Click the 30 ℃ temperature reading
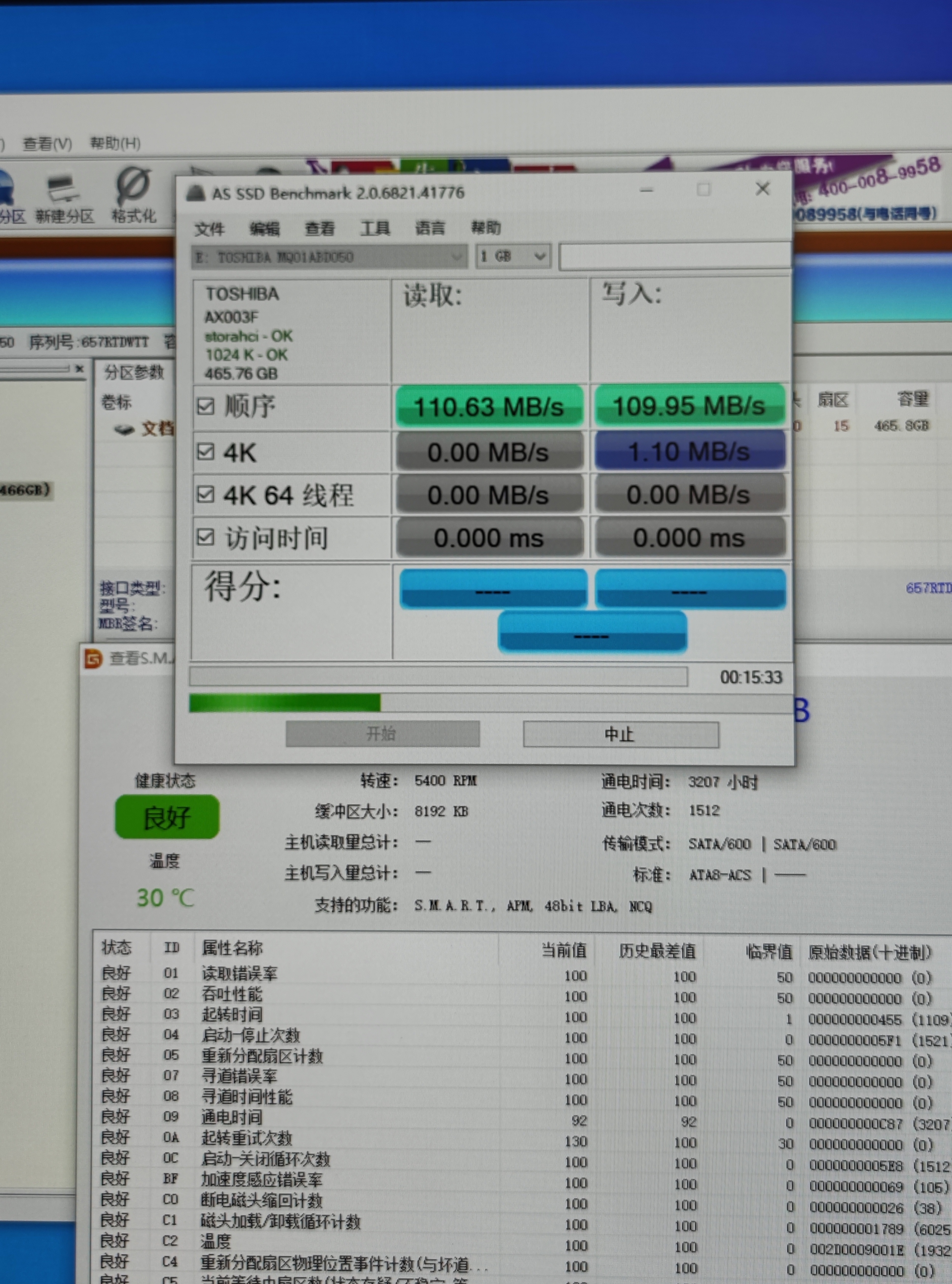This screenshot has height=1284, width=952. pos(166,898)
